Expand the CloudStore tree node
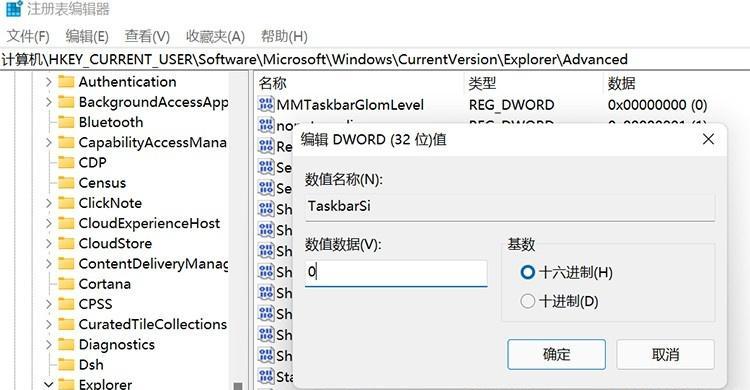 tap(48, 243)
